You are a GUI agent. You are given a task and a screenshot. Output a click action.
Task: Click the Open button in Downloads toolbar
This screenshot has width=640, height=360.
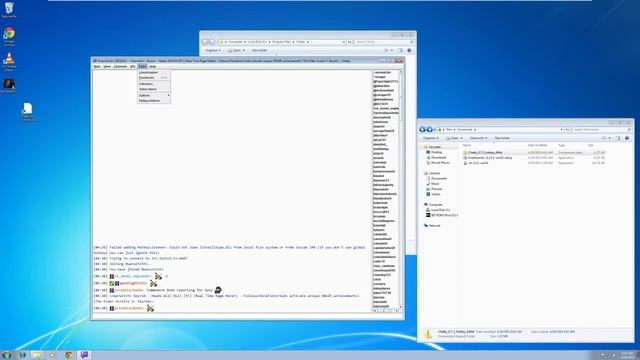point(452,138)
